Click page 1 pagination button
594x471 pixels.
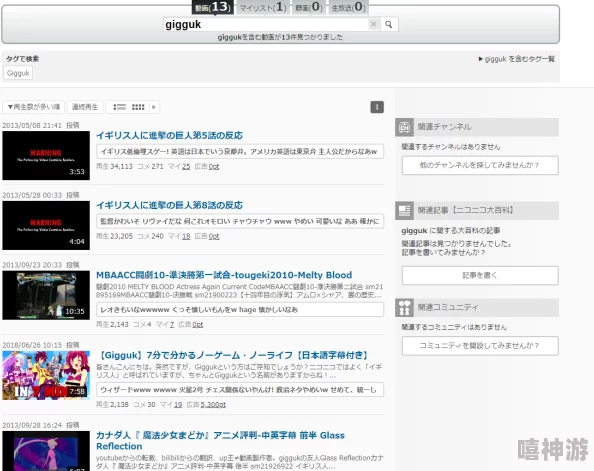pos(377,107)
